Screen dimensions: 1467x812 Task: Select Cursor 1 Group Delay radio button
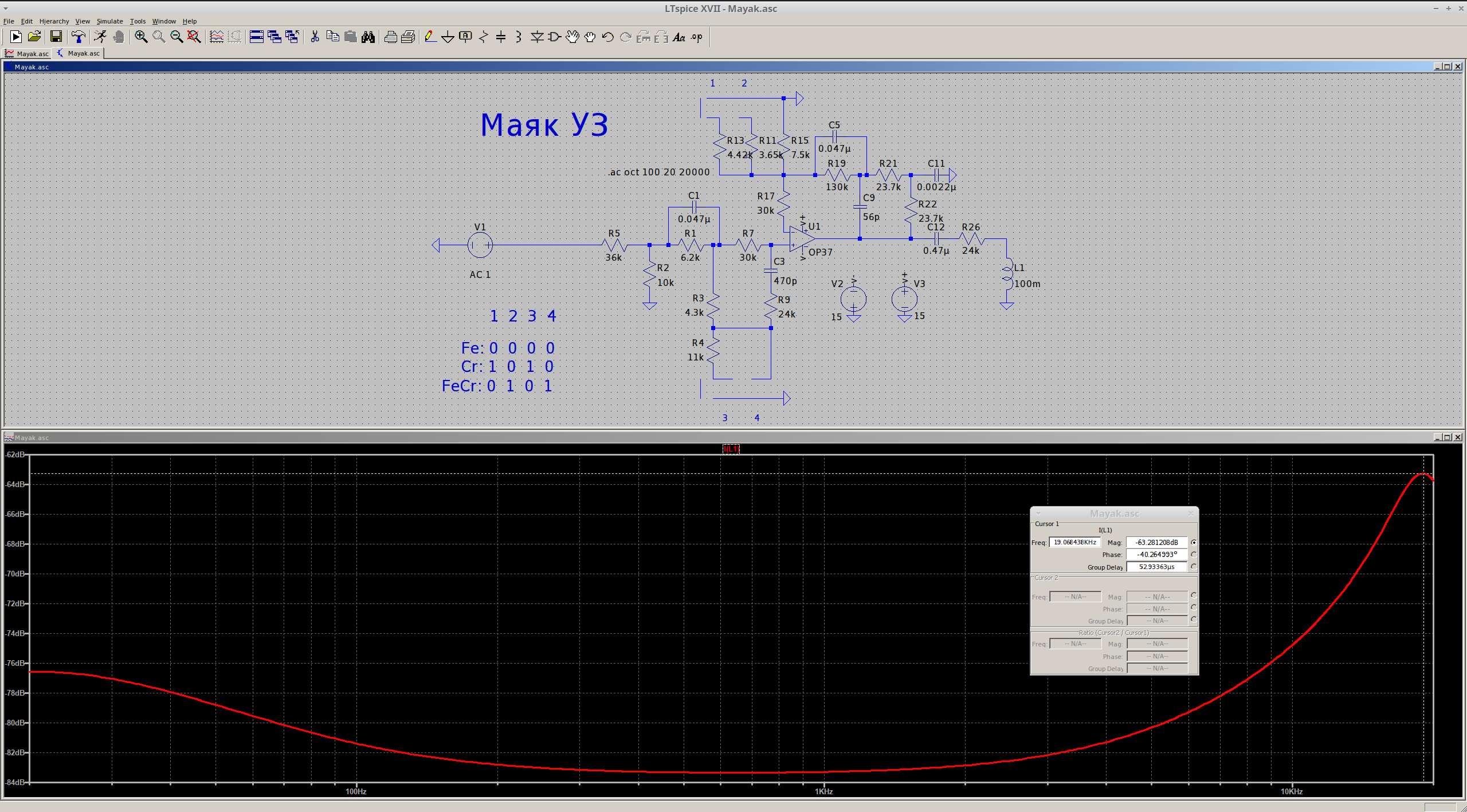[1194, 567]
